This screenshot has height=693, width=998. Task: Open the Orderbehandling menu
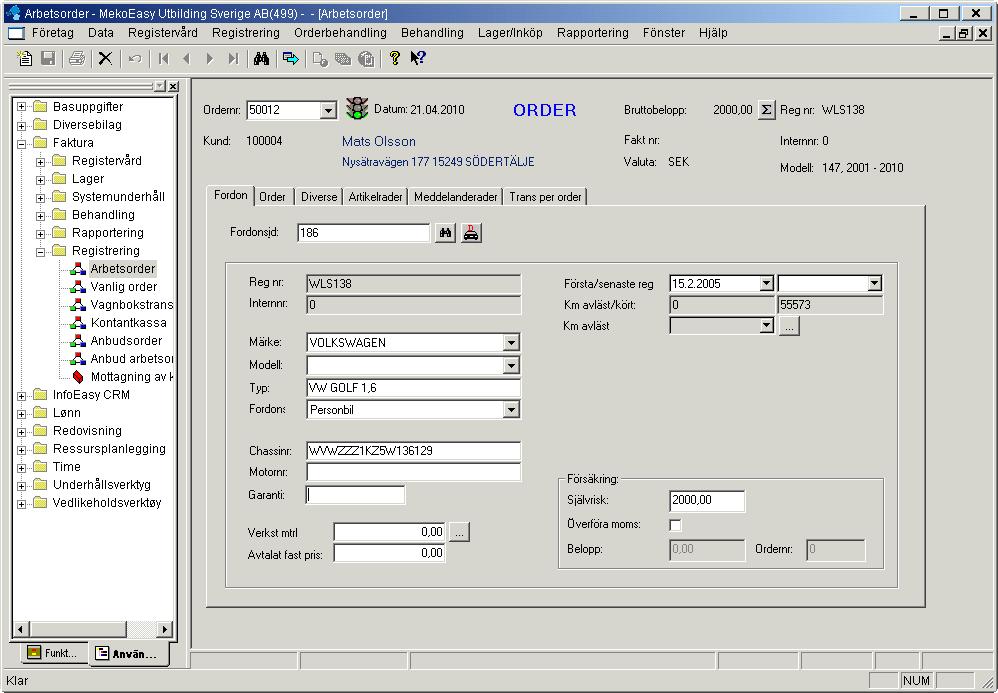point(341,32)
